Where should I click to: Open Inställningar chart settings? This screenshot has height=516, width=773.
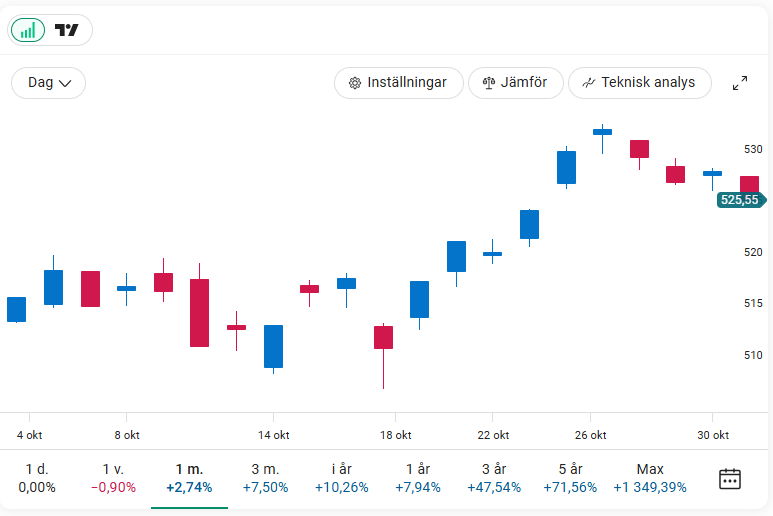[398, 83]
